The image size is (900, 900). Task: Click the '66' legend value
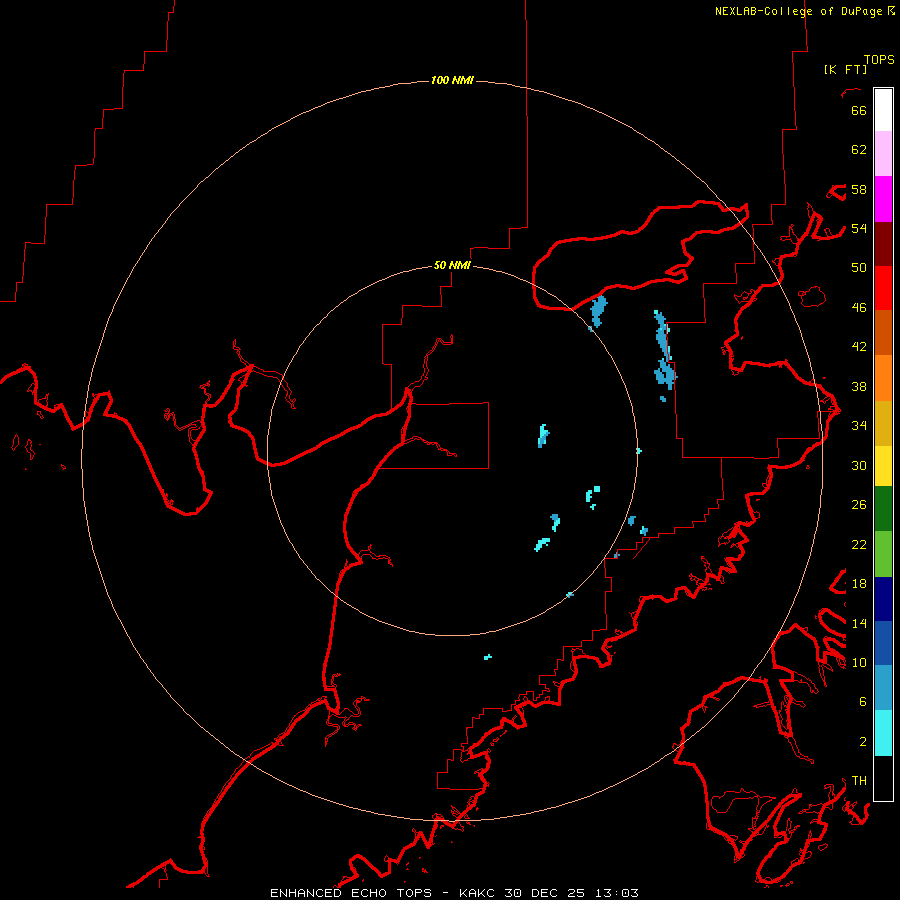[x=859, y=110]
